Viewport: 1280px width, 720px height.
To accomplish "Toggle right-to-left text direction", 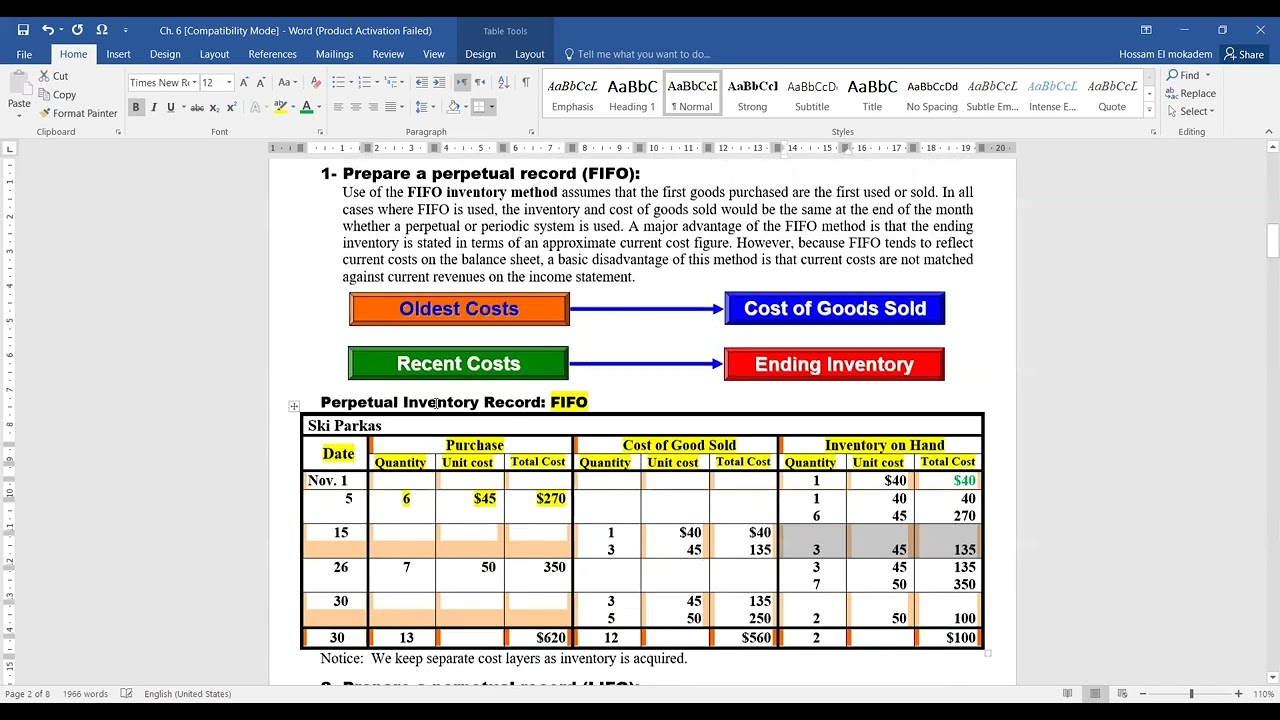I will pyautogui.click(x=479, y=82).
